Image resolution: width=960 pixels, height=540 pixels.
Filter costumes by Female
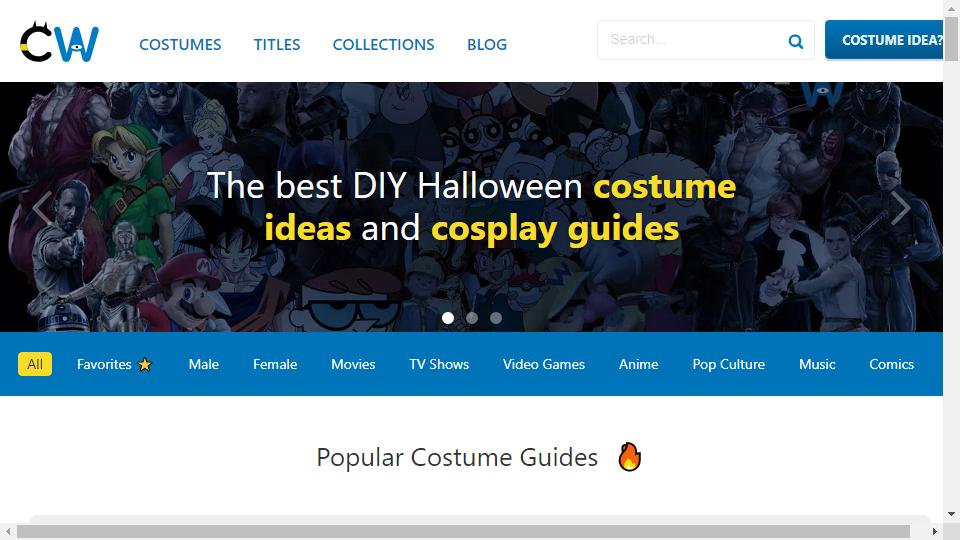click(x=275, y=364)
